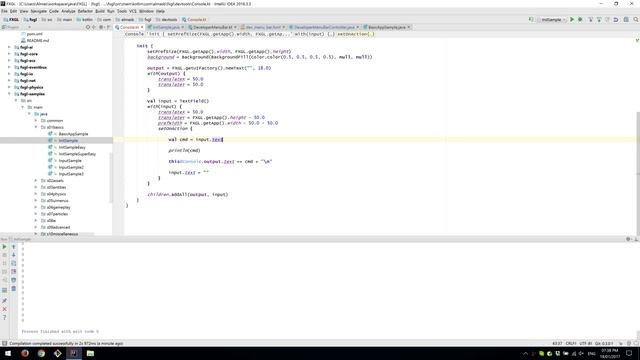Image resolution: width=640 pixels, height=360 pixels.
Task: Switch to the DeveloperMenuBar.kt editor tab
Action: point(212,27)
